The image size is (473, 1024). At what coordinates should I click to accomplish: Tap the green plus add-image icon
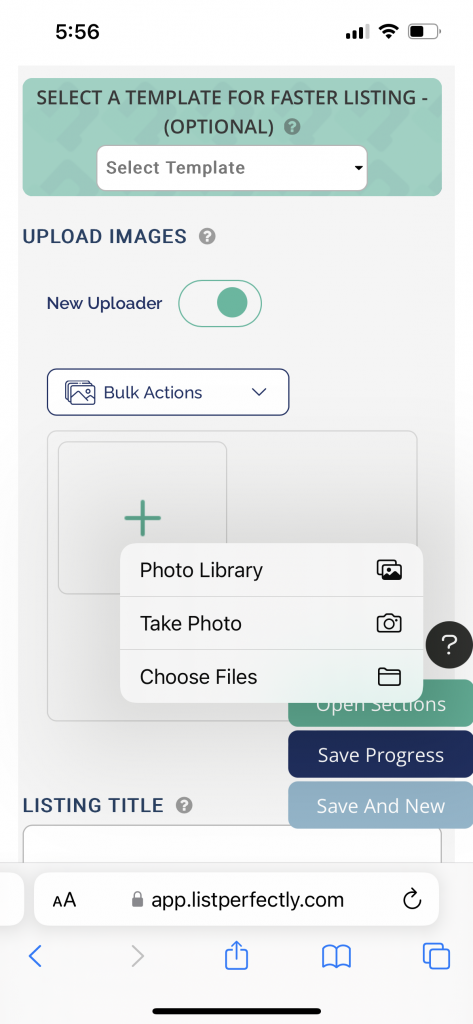tap(142, 518)
